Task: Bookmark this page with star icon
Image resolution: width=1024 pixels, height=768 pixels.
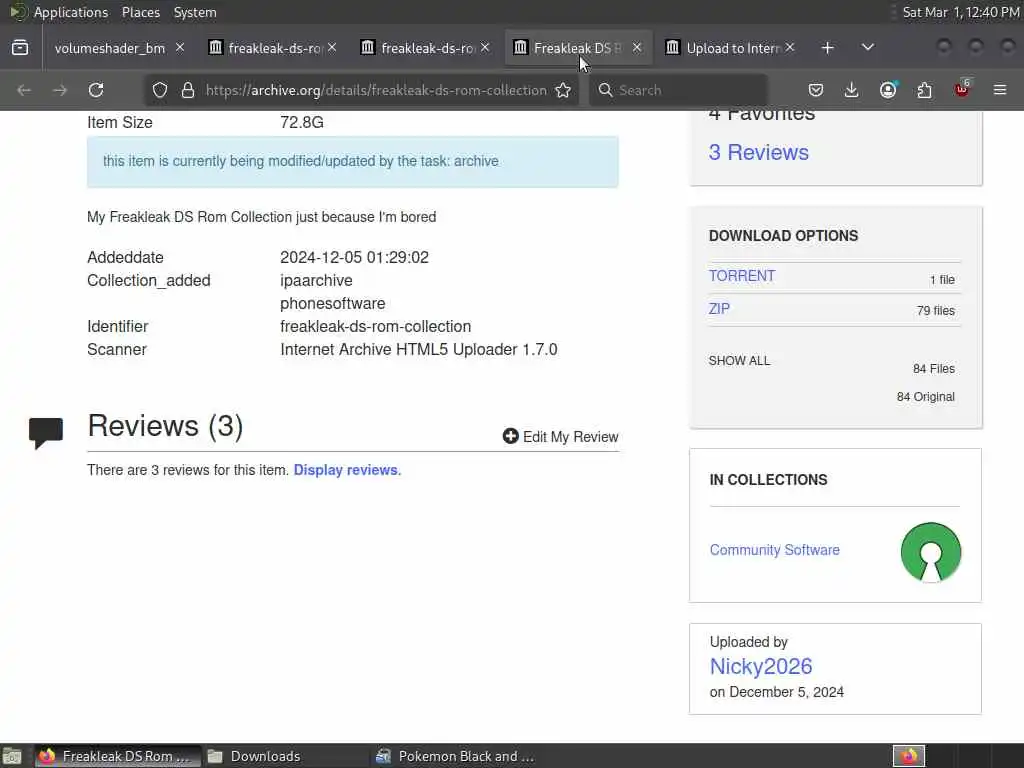Action: pyautogui.click(x=563, y=90)
